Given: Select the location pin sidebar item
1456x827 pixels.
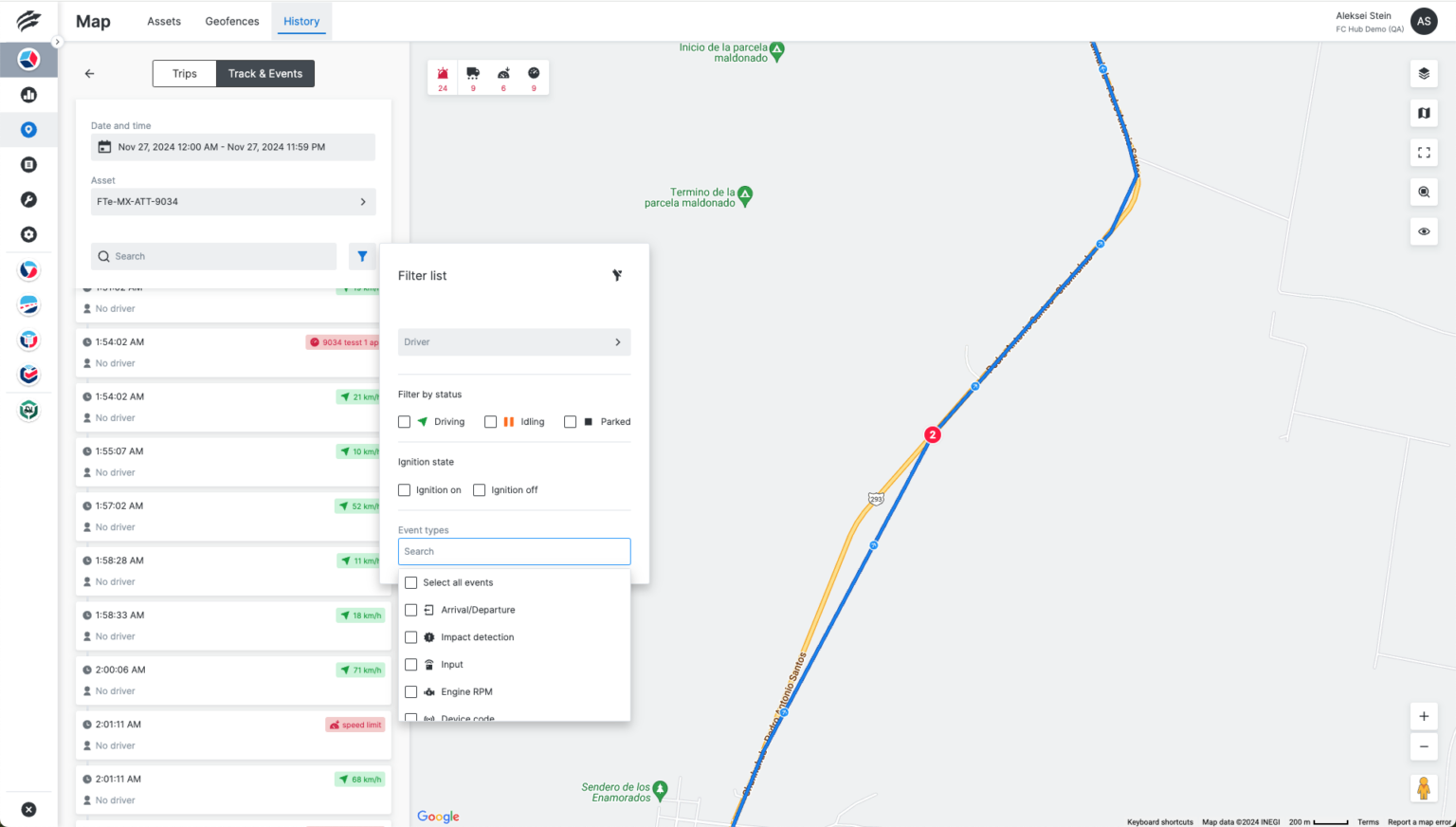Looking at the screenshot, I should 28,129.
